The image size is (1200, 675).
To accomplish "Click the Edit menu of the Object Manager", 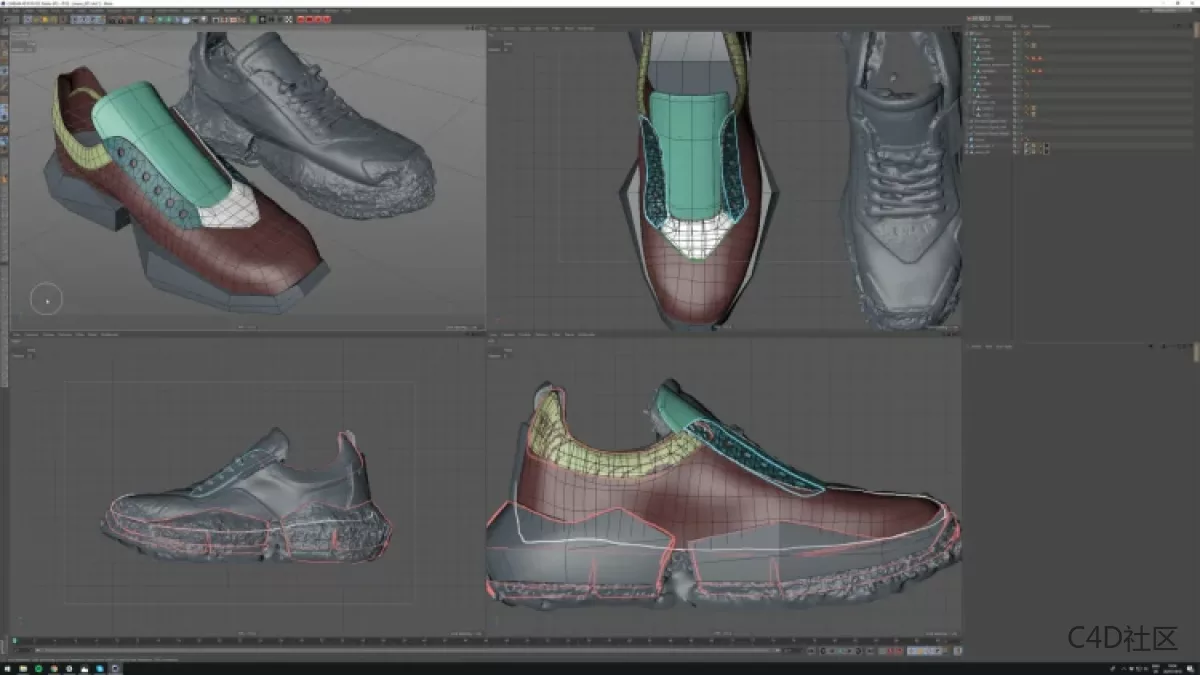I will pyautogui.click(x=985, y=27).
